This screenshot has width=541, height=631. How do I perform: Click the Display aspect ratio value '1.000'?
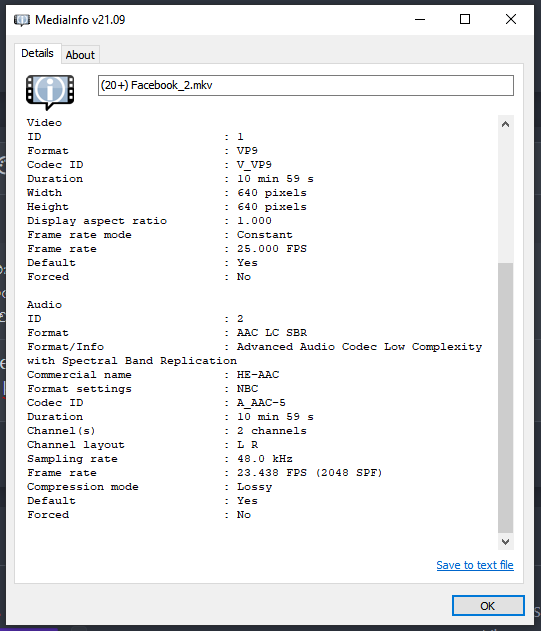click(254, 221)
